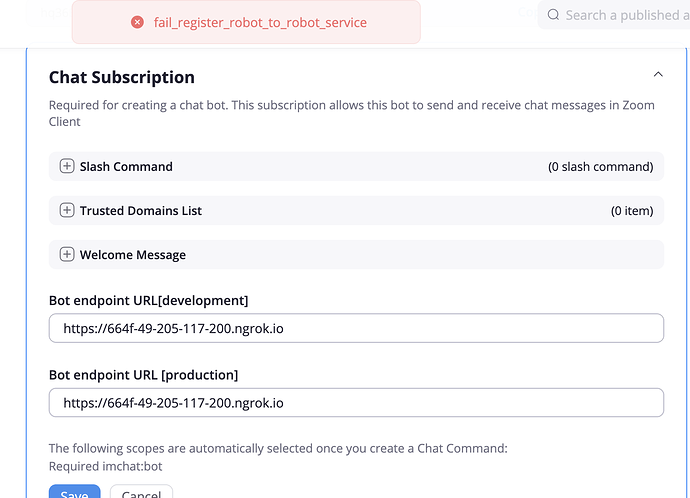
Task: Collapse the Chat Subscription section chevron
Action: [x=657, y=75]
